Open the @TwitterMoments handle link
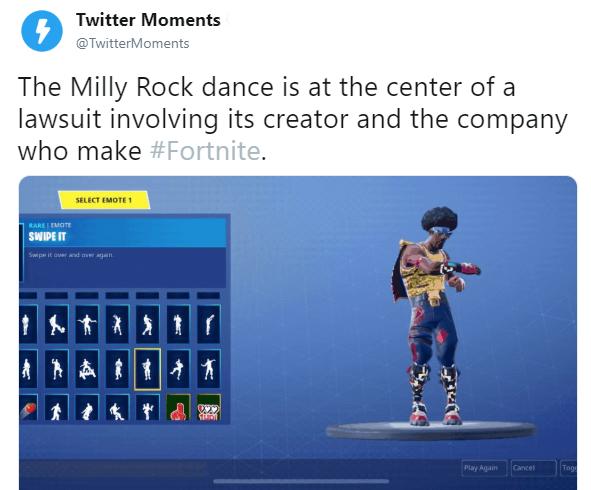591x490 pixels. [133, 43]
